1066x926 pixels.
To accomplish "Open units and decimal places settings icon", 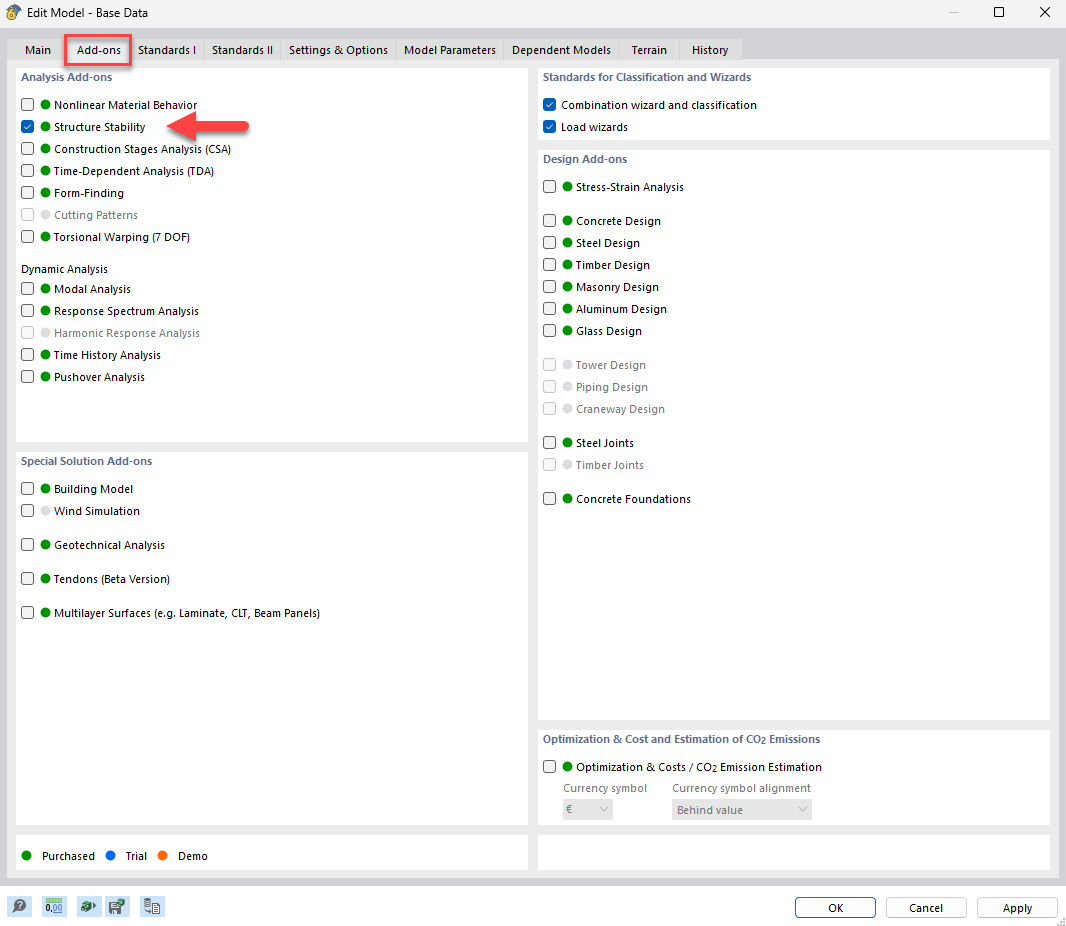I will 54,906.
